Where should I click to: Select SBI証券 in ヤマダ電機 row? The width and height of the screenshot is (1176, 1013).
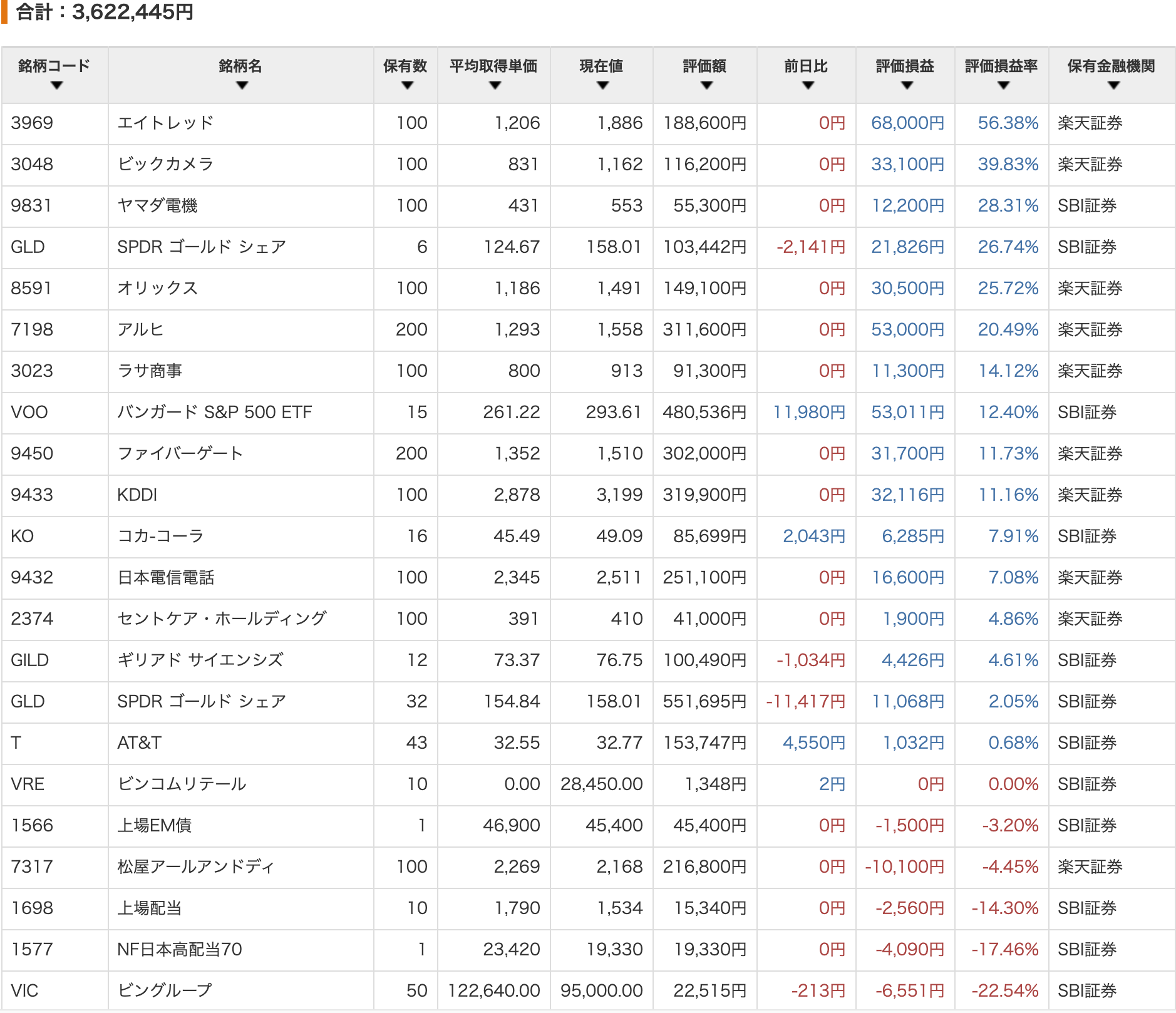[1087, 205]
